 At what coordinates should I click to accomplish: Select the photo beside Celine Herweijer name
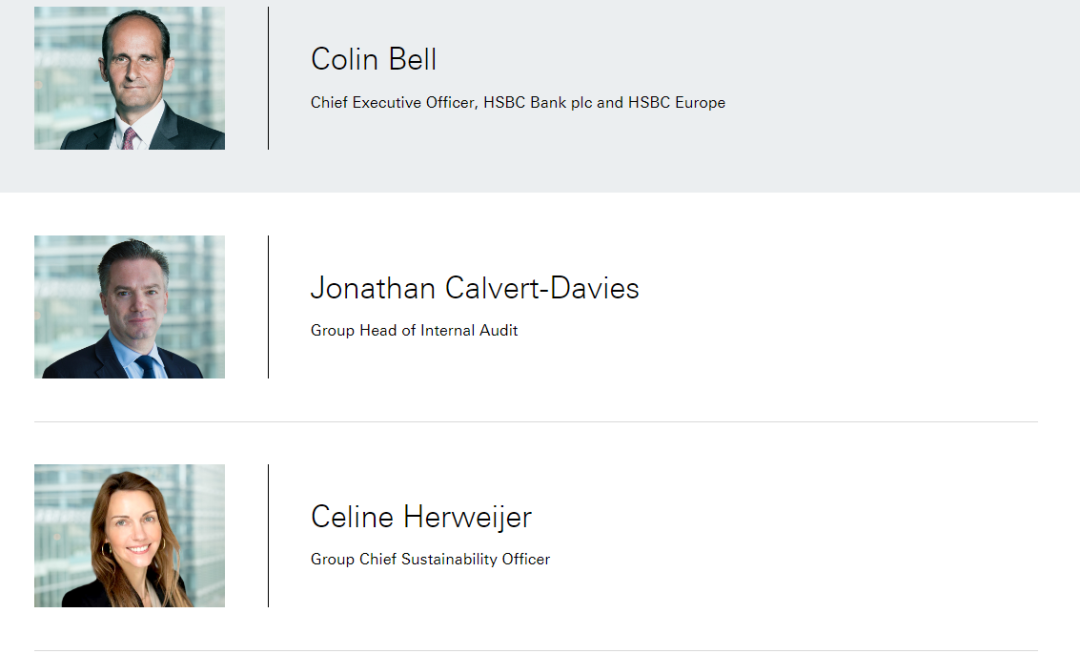129,536
